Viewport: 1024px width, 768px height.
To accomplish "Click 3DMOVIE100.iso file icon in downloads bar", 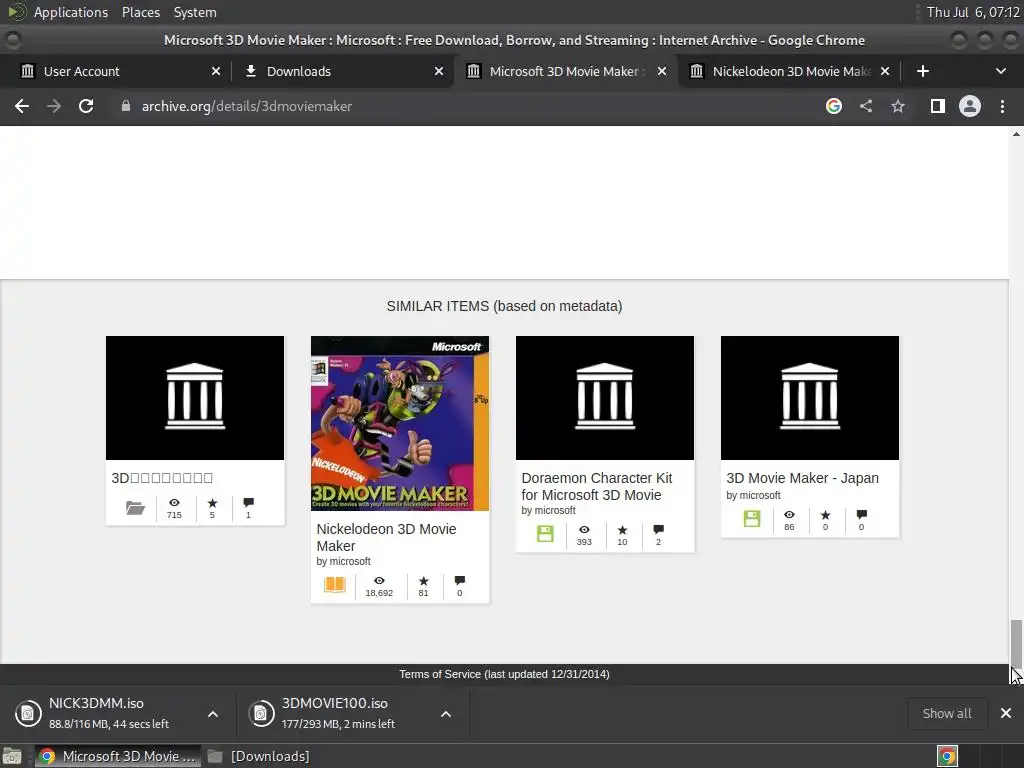I will click(x=261, y=713).
